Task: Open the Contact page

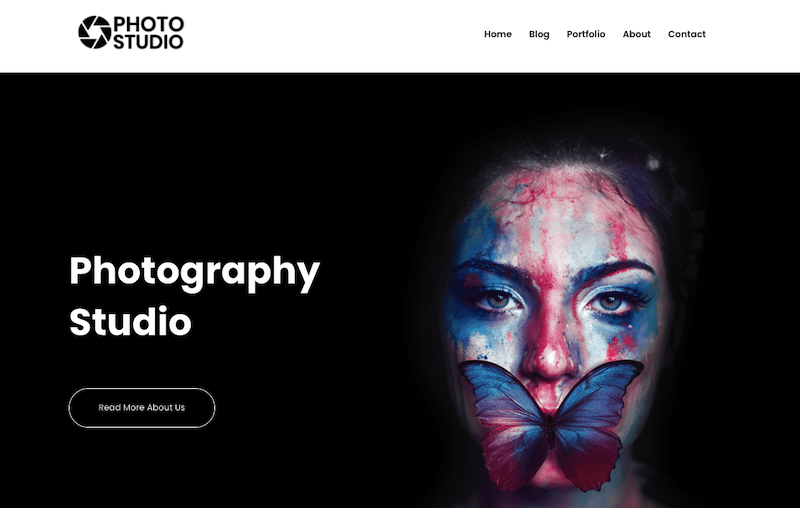Action: (687, 34)
